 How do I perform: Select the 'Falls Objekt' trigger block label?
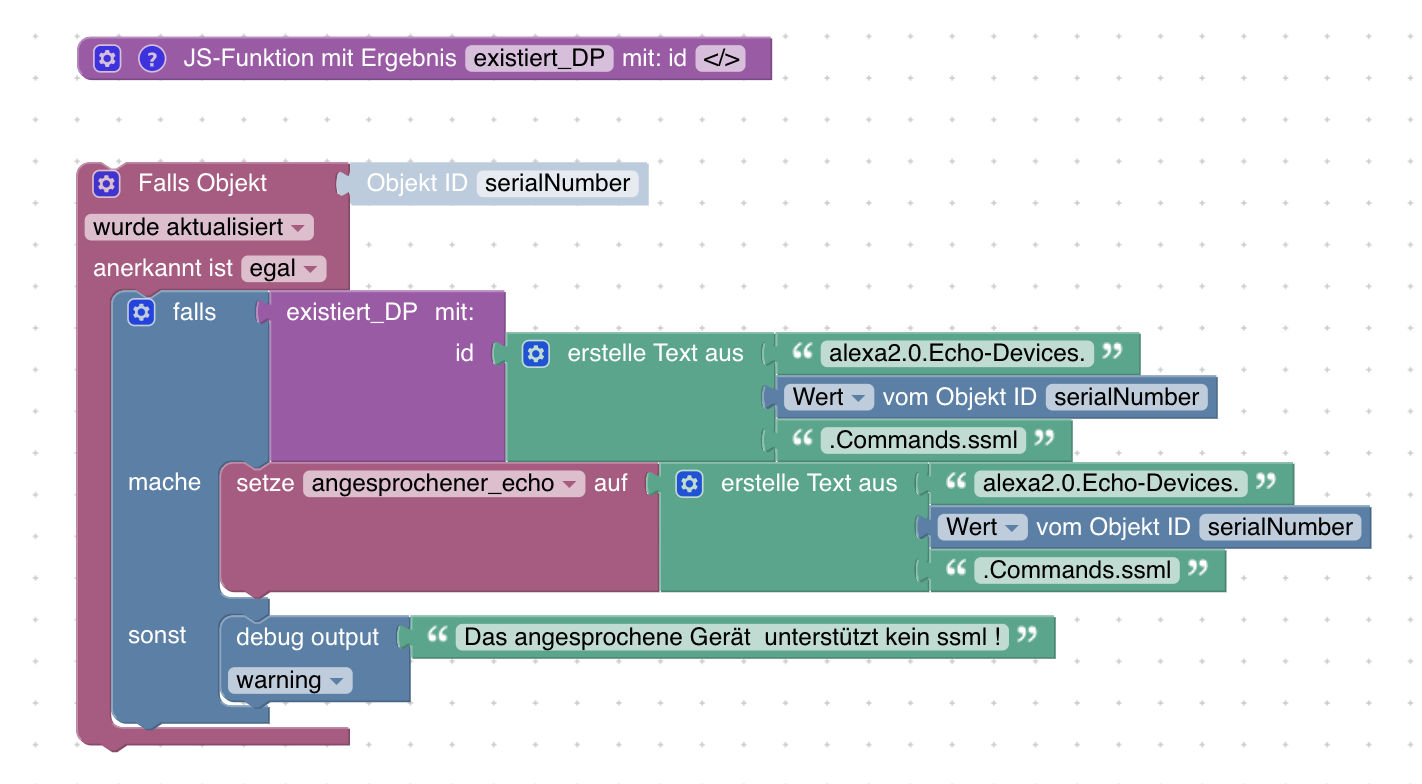pos(202,184)
